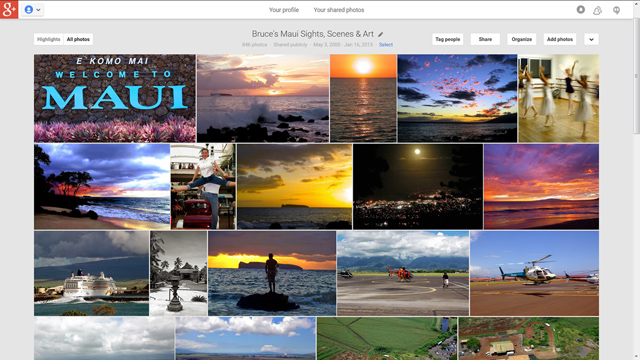This screenshot has width=640, height=360.
Task: Open Your profile link
Action: 284,10
